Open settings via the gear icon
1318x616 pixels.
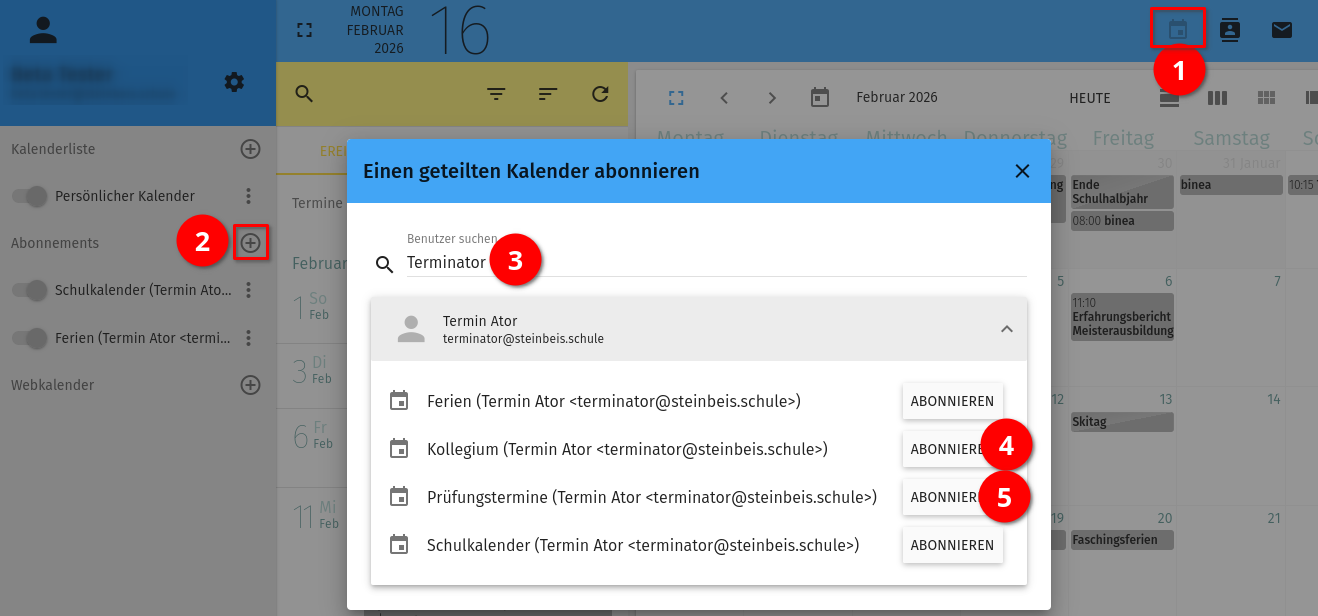pos(234,82)
